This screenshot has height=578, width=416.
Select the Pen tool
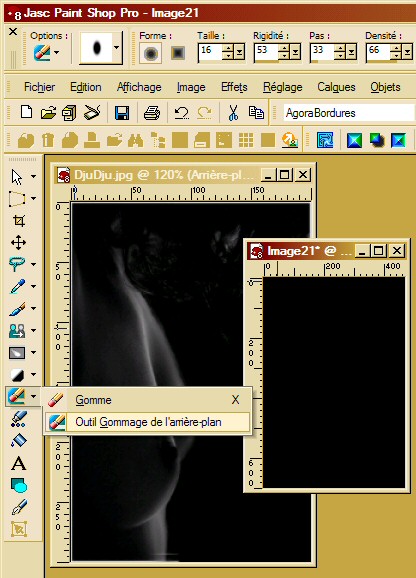tap(19, 507)
